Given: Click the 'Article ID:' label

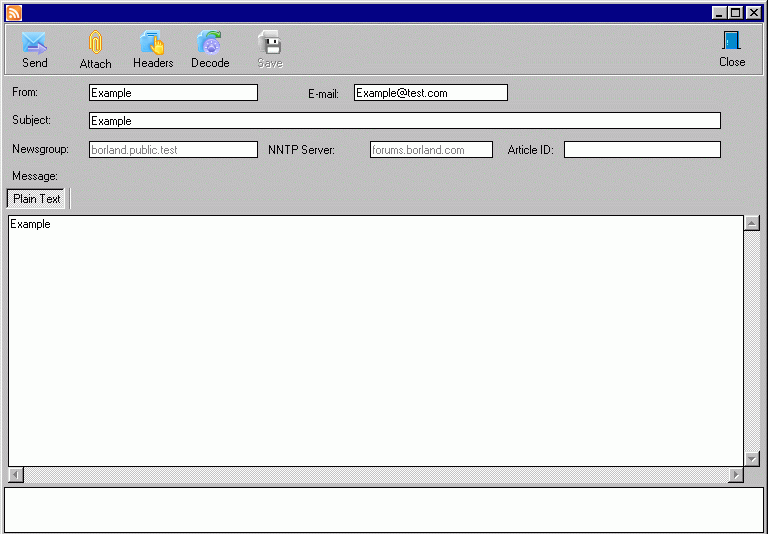Looking at the screenshot, I should coord(530,150).
